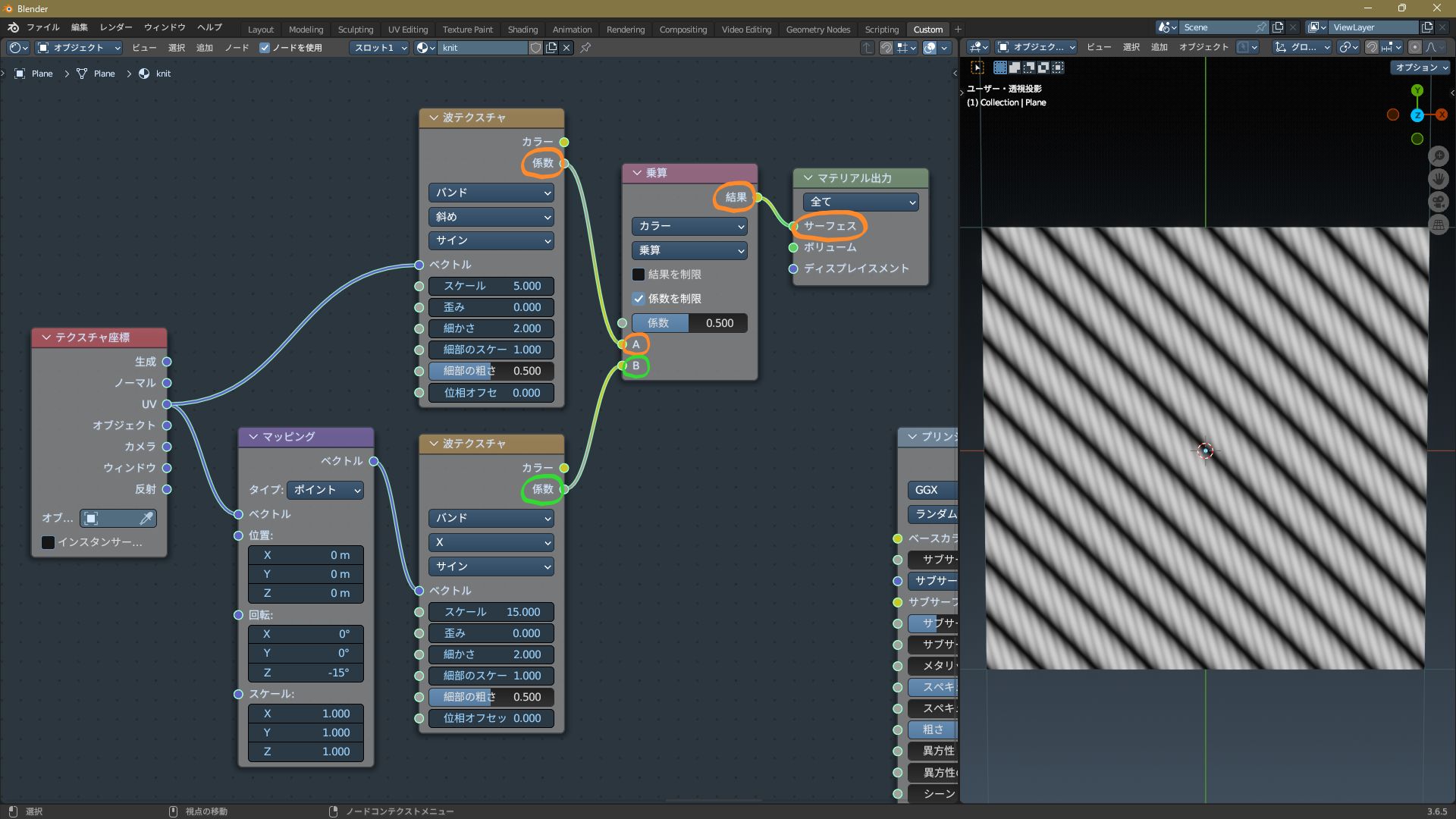The image size is (1456, 819).
Task: Switch to the Shading workspace tab
Action: pyautogui.click(x=522, y=30)
